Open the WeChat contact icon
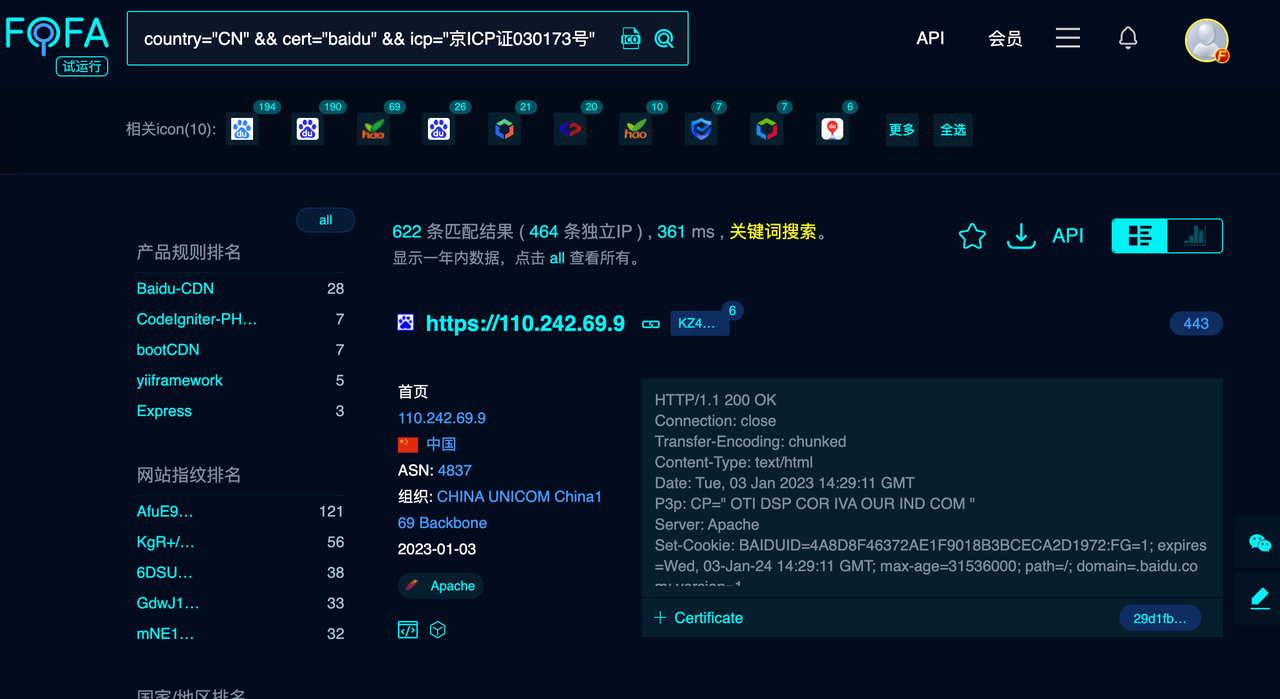Image resolution: width=1280 pixels, height=699 pixels. click(1259, 543)
